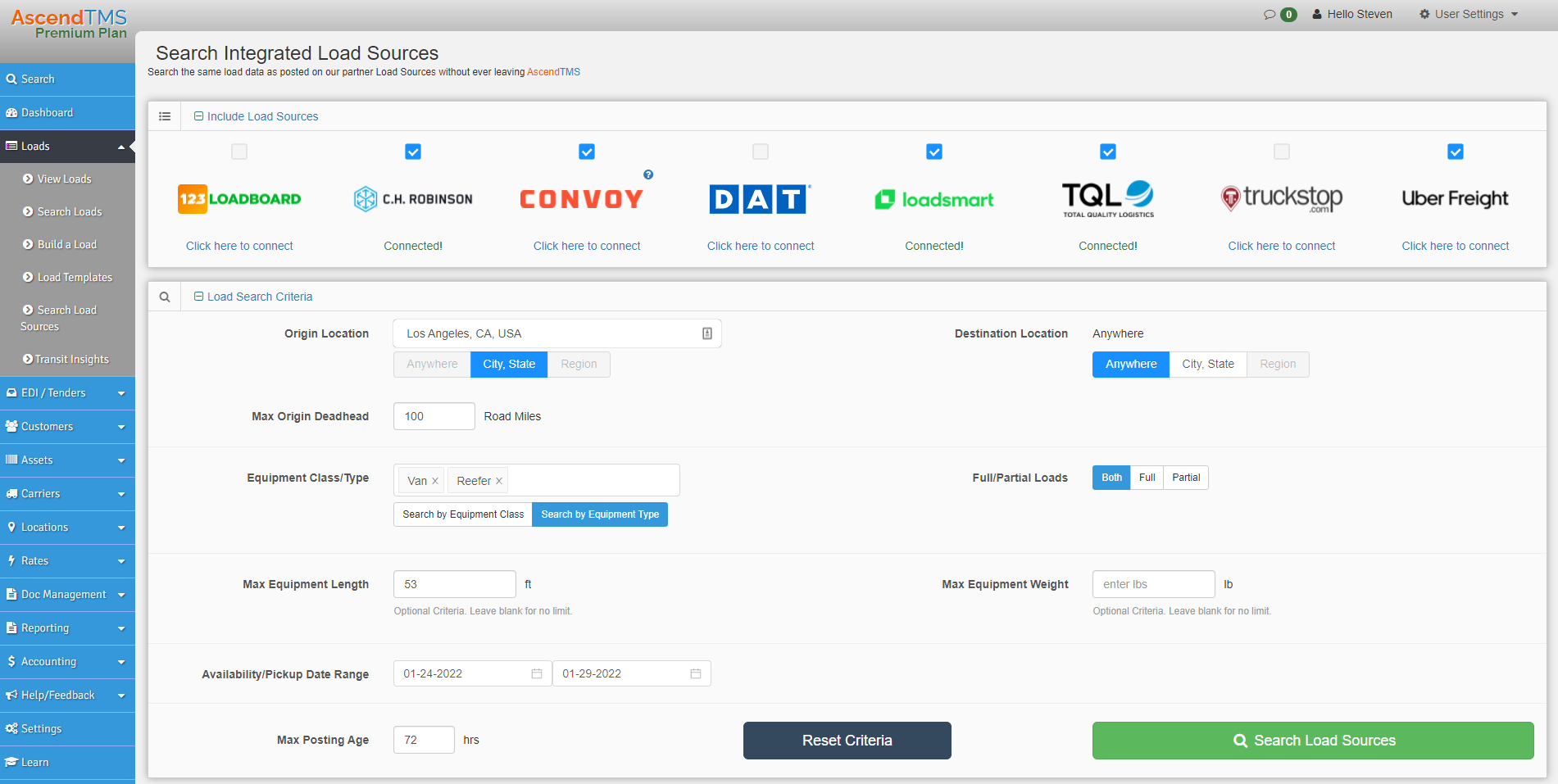Open calendar icon for end date 01-29-2022
Viewport: 1558px width, 784px height.
click(696, 673)
